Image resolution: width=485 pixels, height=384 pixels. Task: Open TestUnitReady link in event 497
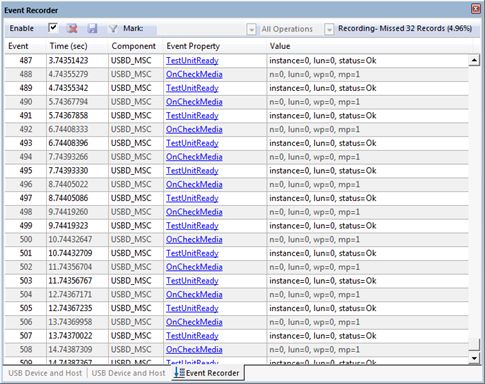192,198
